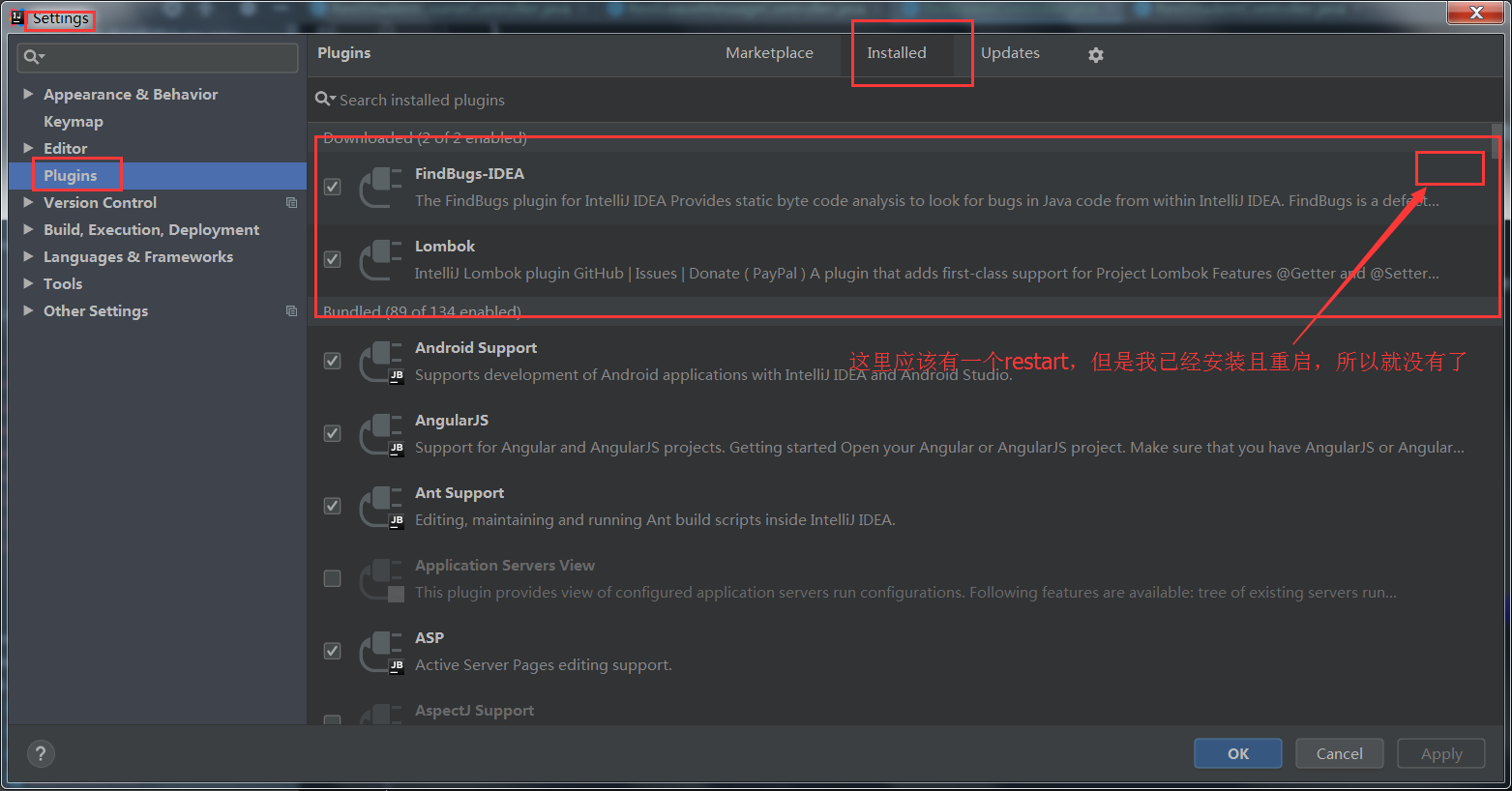Click the Apply button
The width and height of the screenshot is (1512, 791).
[x=1441, y=753]
